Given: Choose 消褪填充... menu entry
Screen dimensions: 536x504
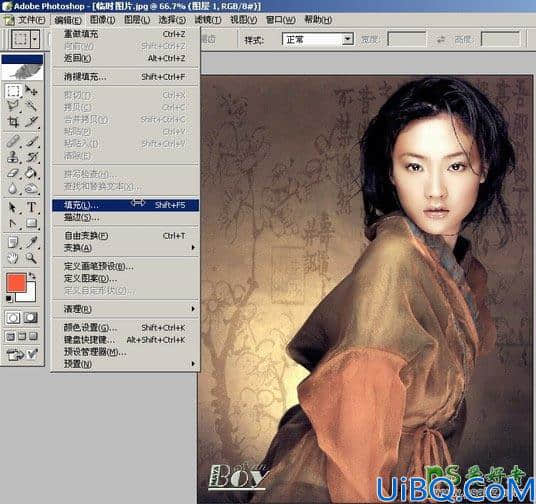Looking at the screenshot, I should click(125, 77).
